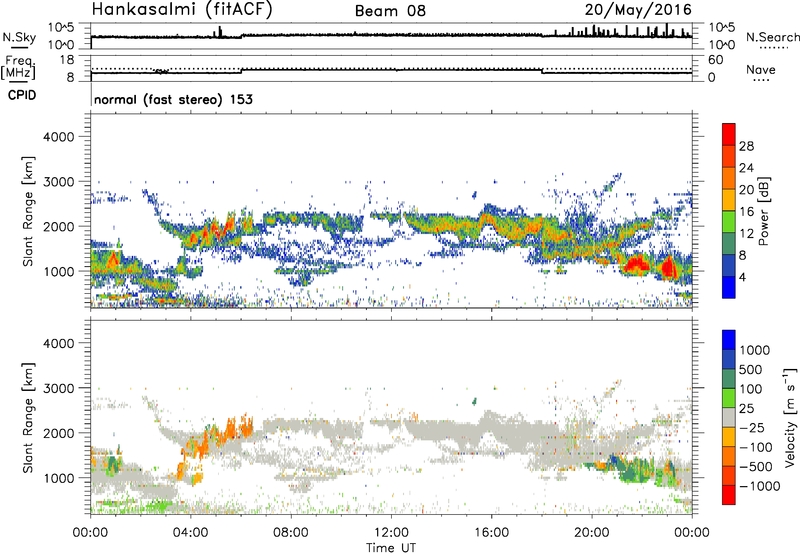Click the -100 label on Velocity colorbar
This screenshot has width=800, height=554.
coord(756,447)
